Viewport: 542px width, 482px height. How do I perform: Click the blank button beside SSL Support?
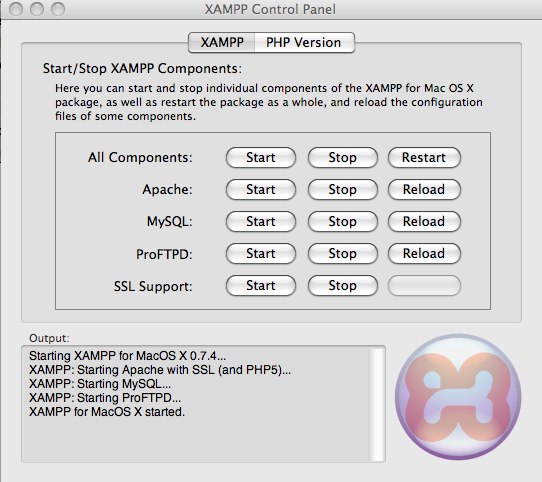(424, 286)
